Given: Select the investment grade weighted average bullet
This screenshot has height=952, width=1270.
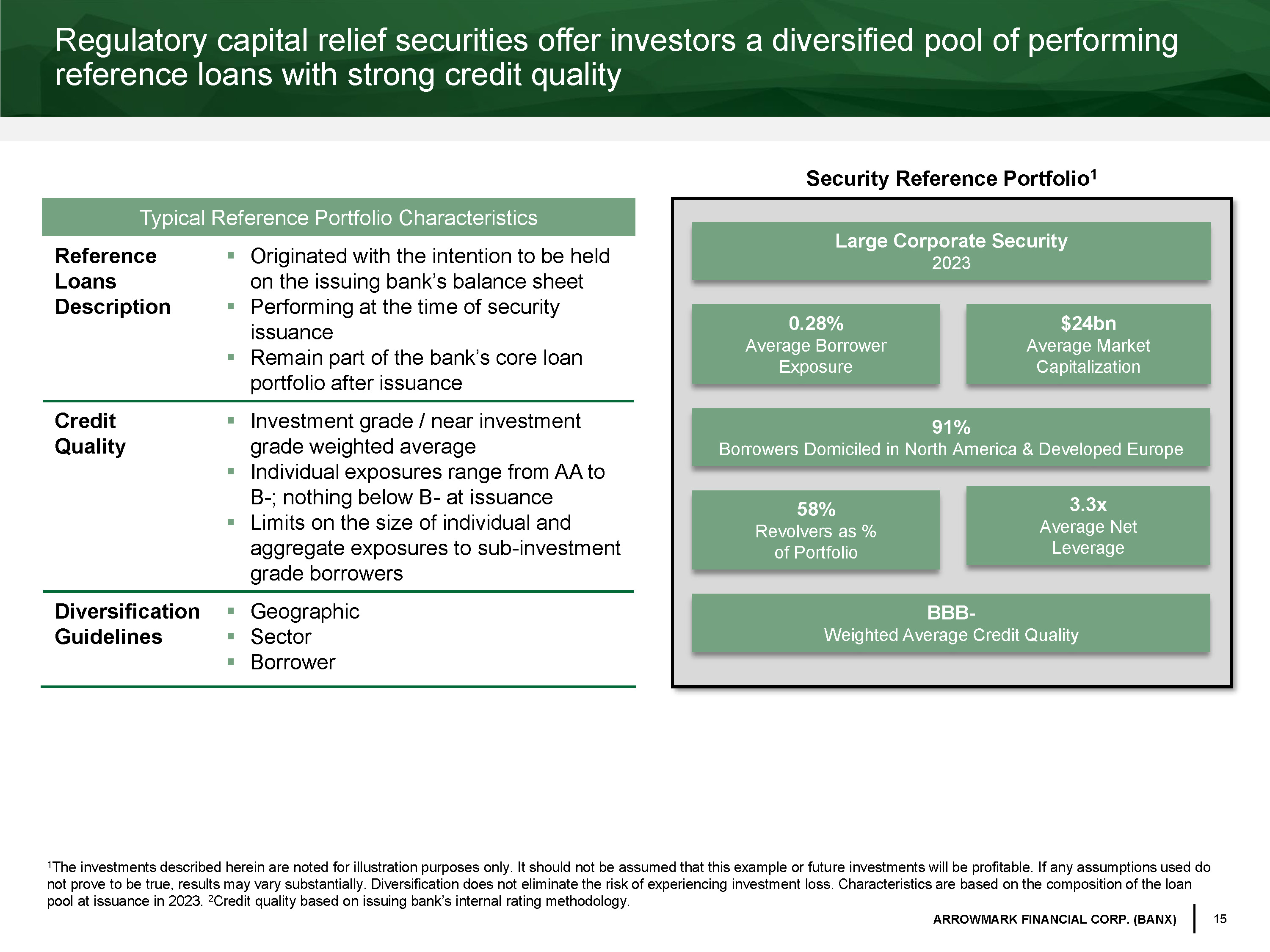Looking at the screenshot, I should [415, 434].
